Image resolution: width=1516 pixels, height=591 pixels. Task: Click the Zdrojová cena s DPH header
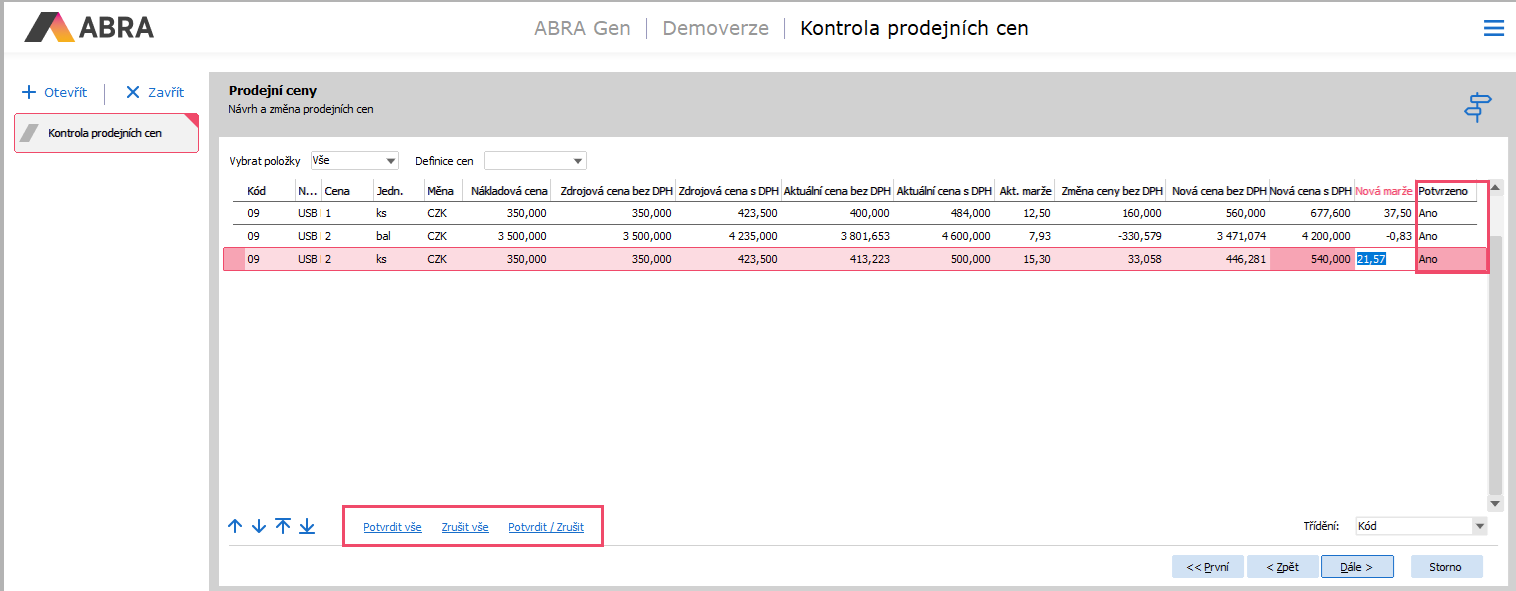(728, 191)
